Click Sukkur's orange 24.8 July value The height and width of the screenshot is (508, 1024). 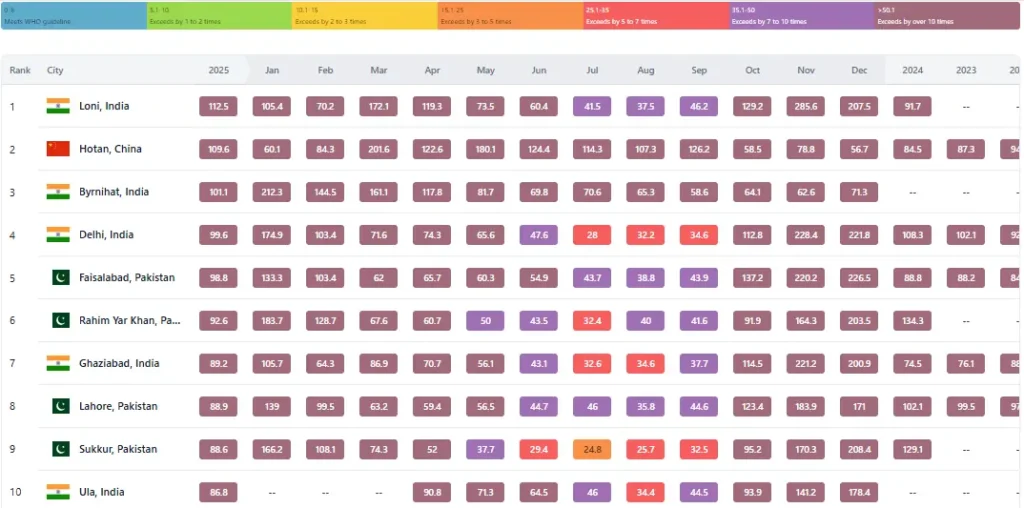pos(592,449)
